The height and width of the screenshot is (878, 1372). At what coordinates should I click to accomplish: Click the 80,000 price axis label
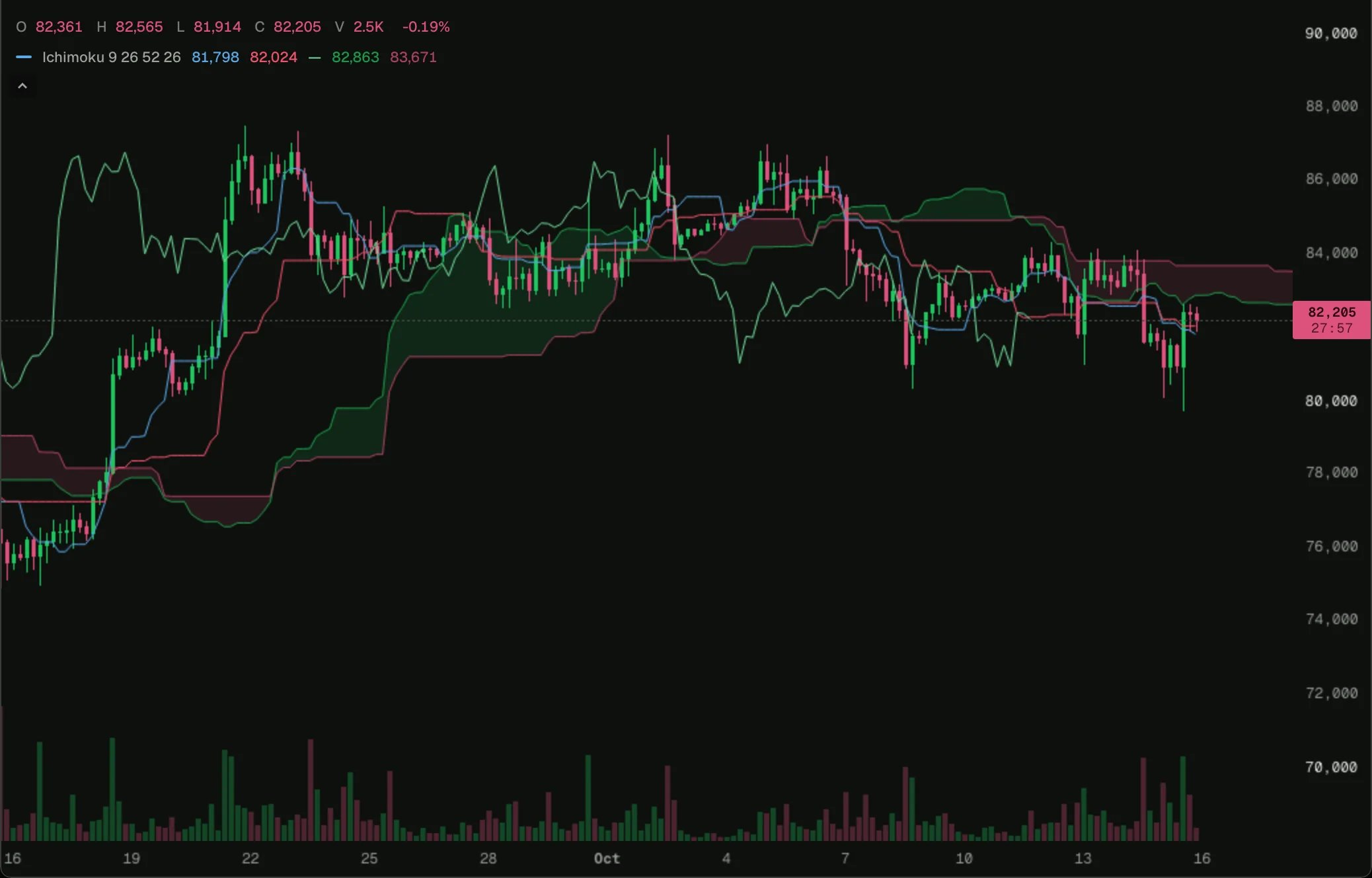coord(1331,401)
